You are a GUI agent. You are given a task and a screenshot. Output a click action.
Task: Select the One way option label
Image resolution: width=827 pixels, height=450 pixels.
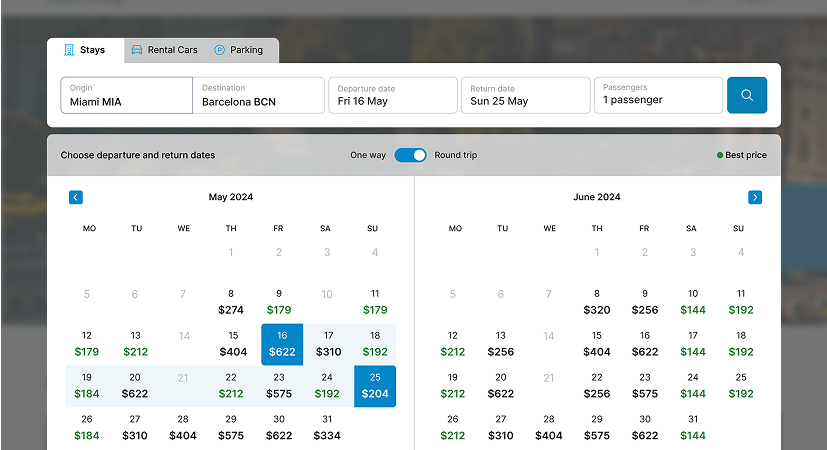tap(367, 155)
